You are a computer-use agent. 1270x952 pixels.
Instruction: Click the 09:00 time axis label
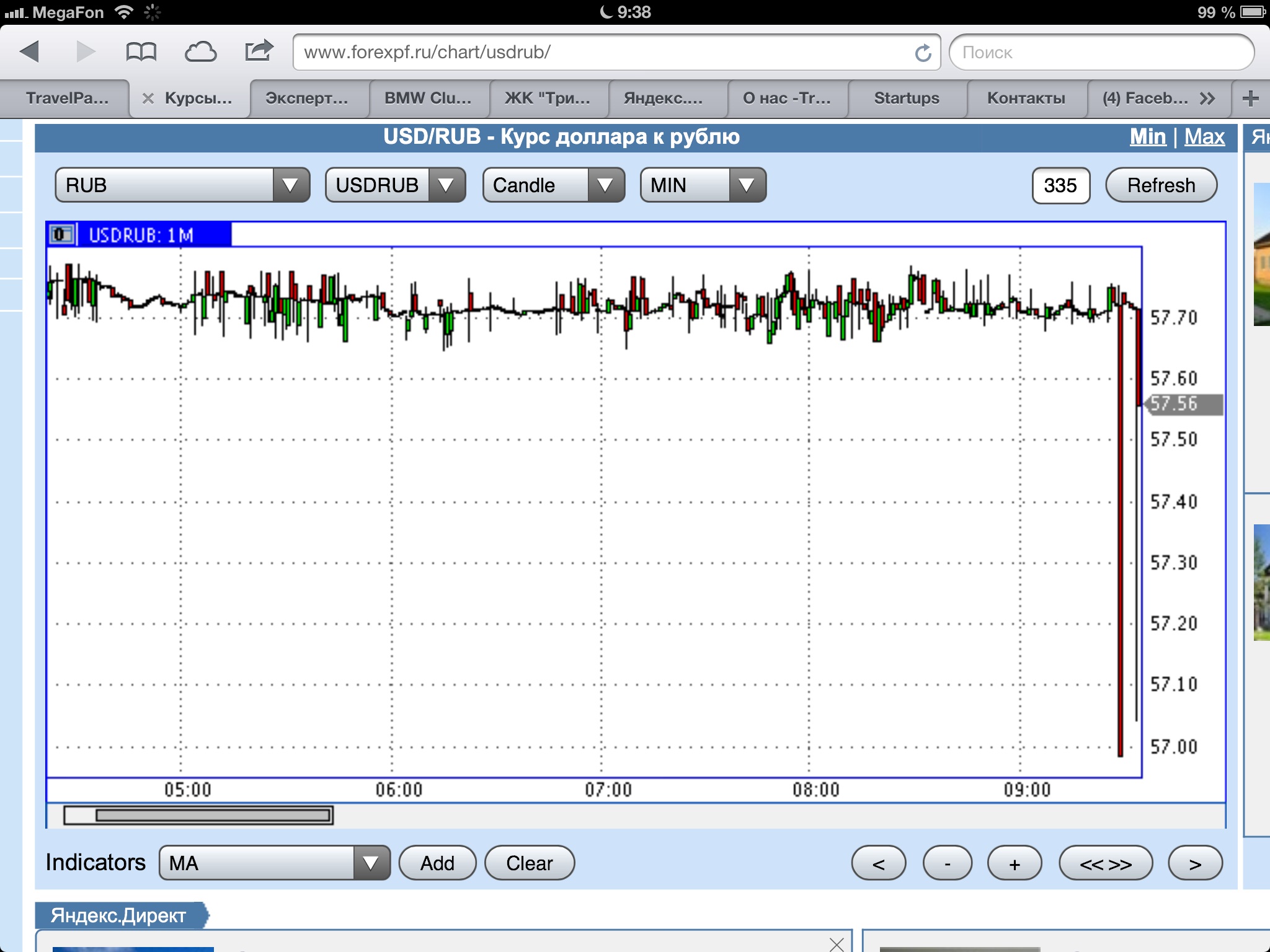(1027, 790)
